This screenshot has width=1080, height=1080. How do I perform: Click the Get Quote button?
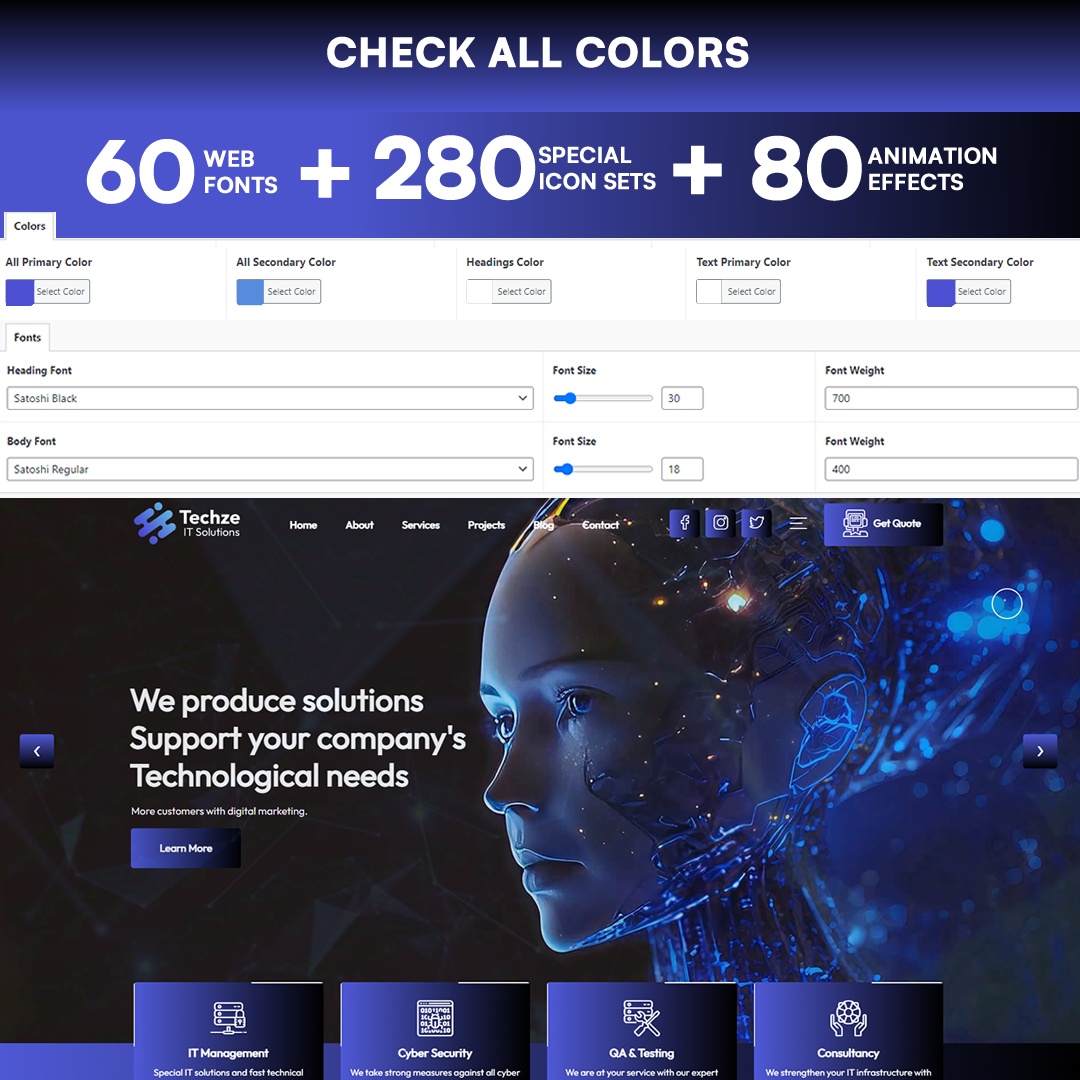tap(883, 524)
